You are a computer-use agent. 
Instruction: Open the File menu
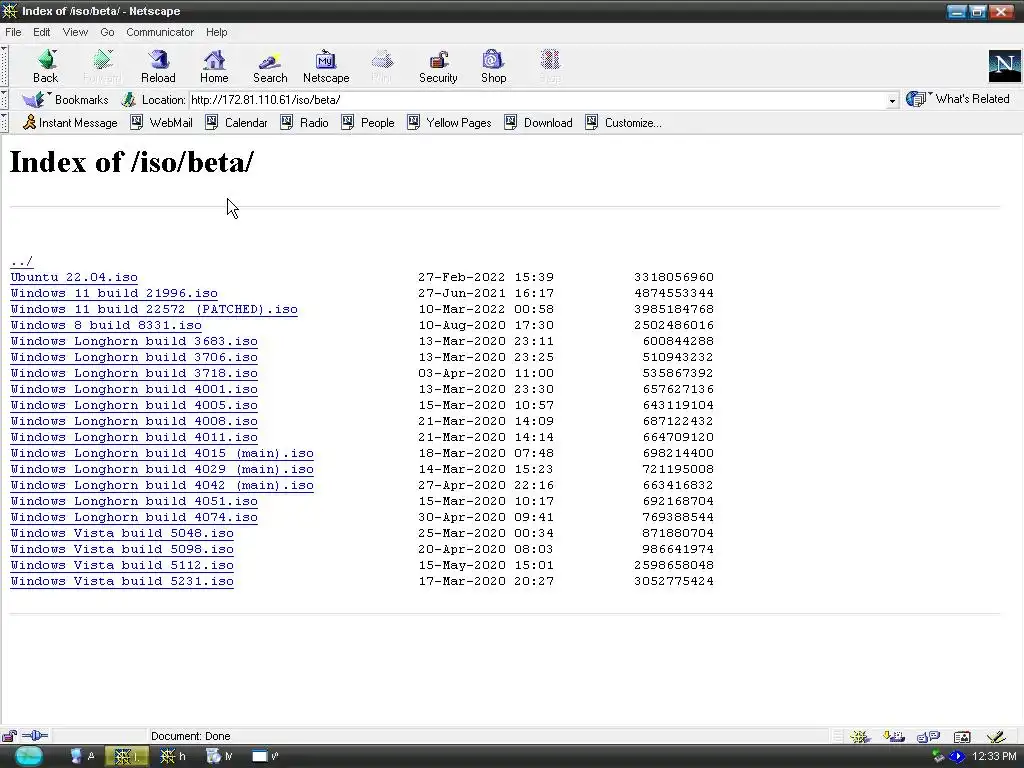(x=13, y=32)
